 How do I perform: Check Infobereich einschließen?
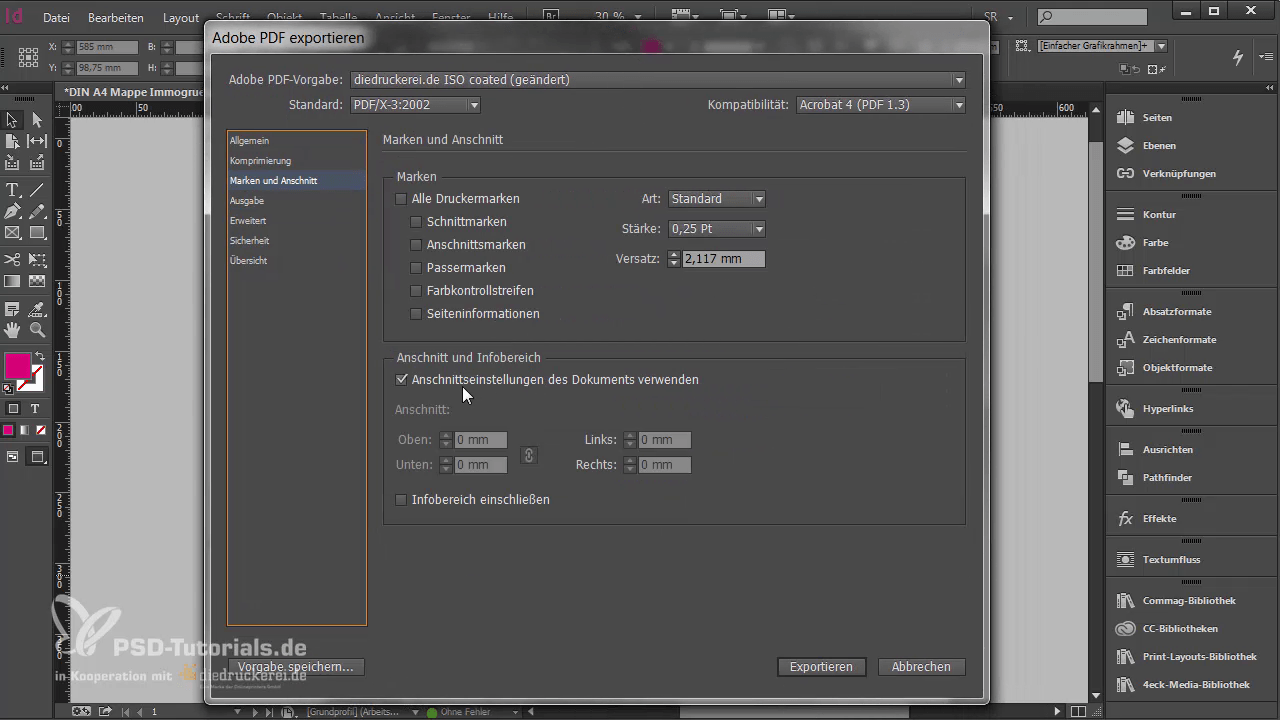tap(402, 500)
